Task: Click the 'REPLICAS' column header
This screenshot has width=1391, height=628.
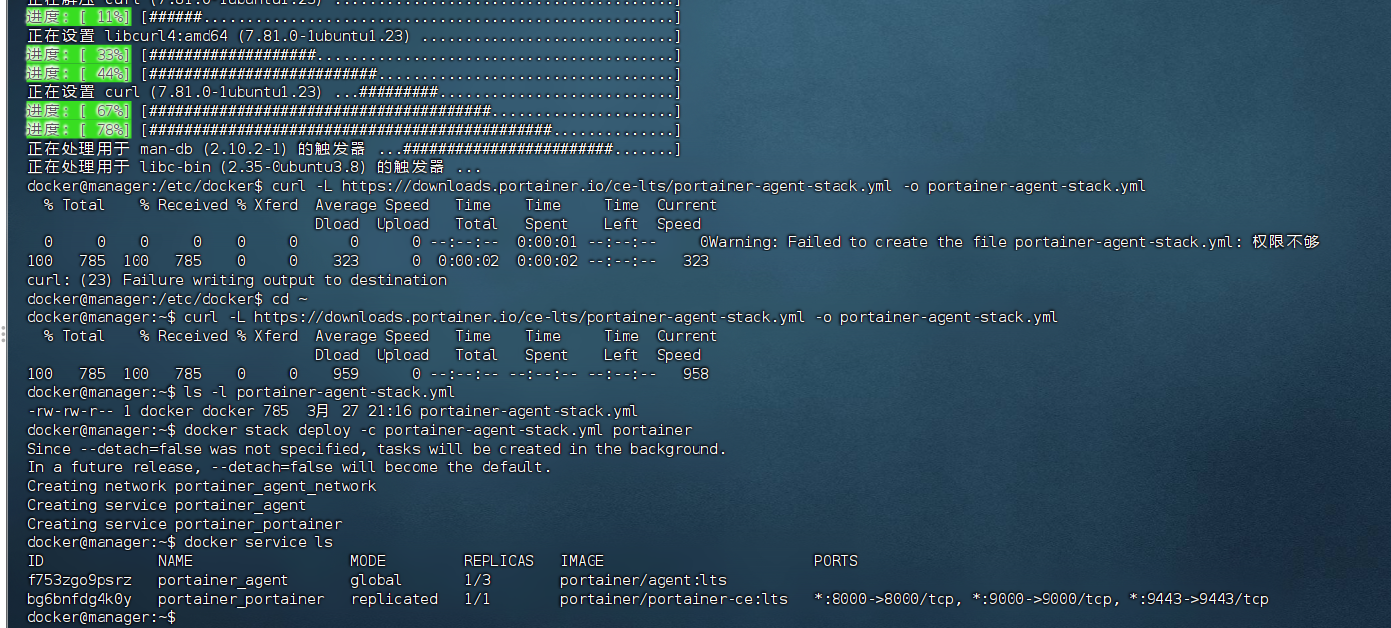Action: click(x=499, y=561)
